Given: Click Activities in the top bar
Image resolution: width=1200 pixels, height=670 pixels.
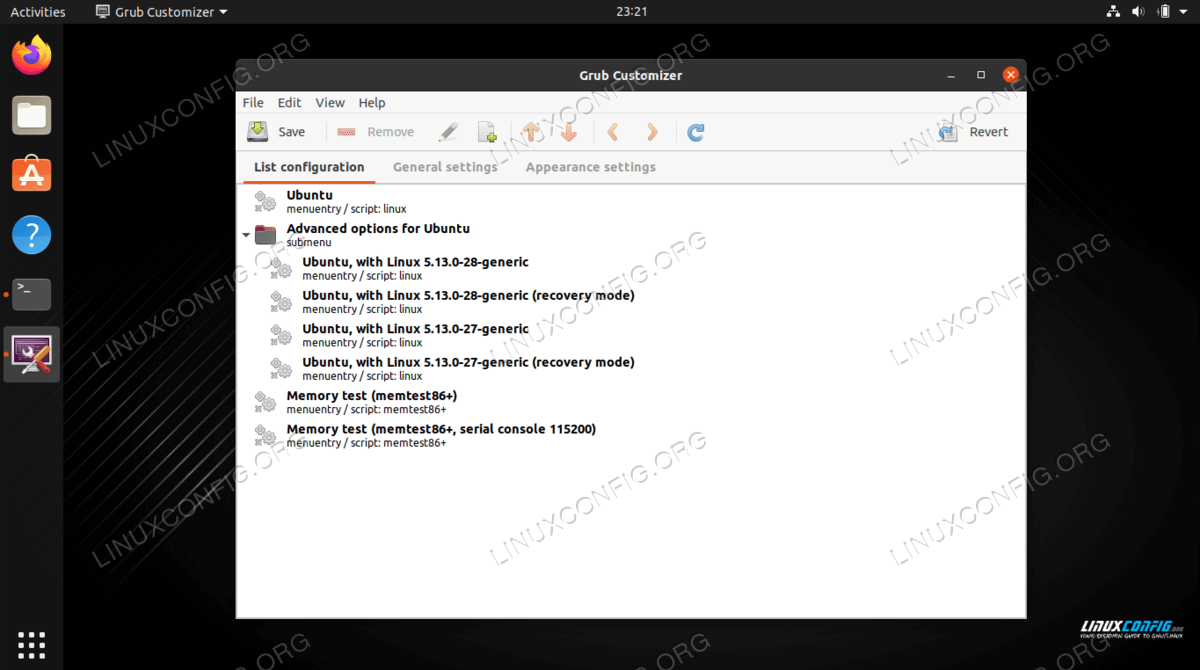Looking at the screenshot, I should tap(38, 12).
